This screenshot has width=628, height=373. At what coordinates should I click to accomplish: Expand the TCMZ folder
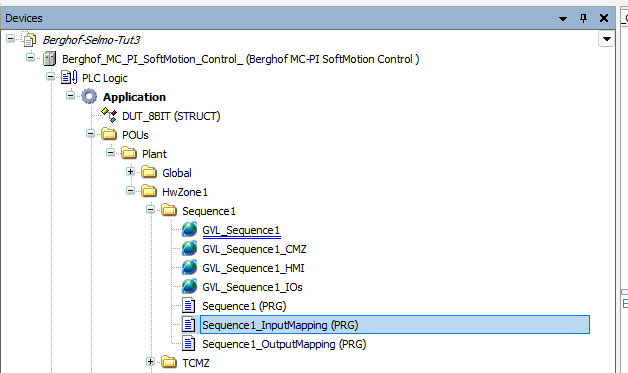[151, 361]
